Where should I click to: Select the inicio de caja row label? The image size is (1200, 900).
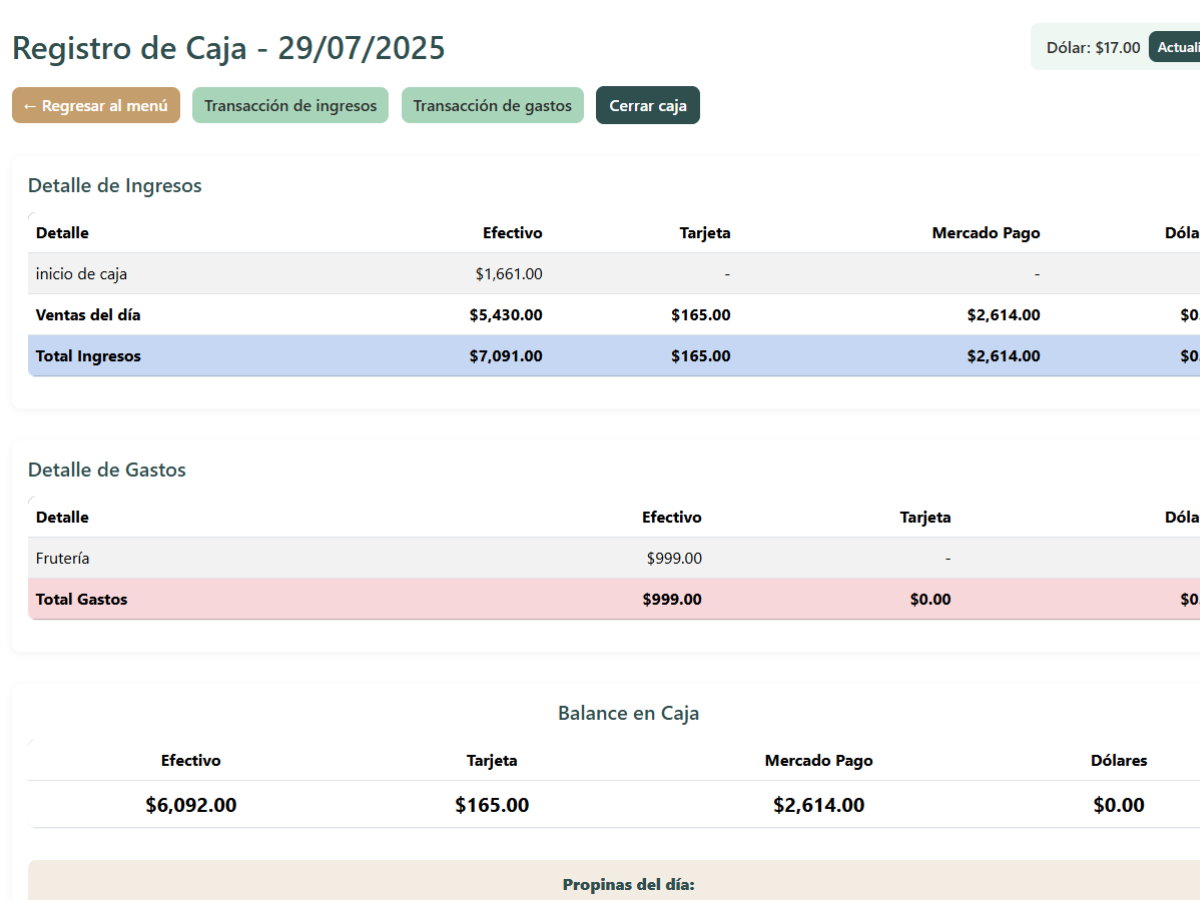point(81,274)
